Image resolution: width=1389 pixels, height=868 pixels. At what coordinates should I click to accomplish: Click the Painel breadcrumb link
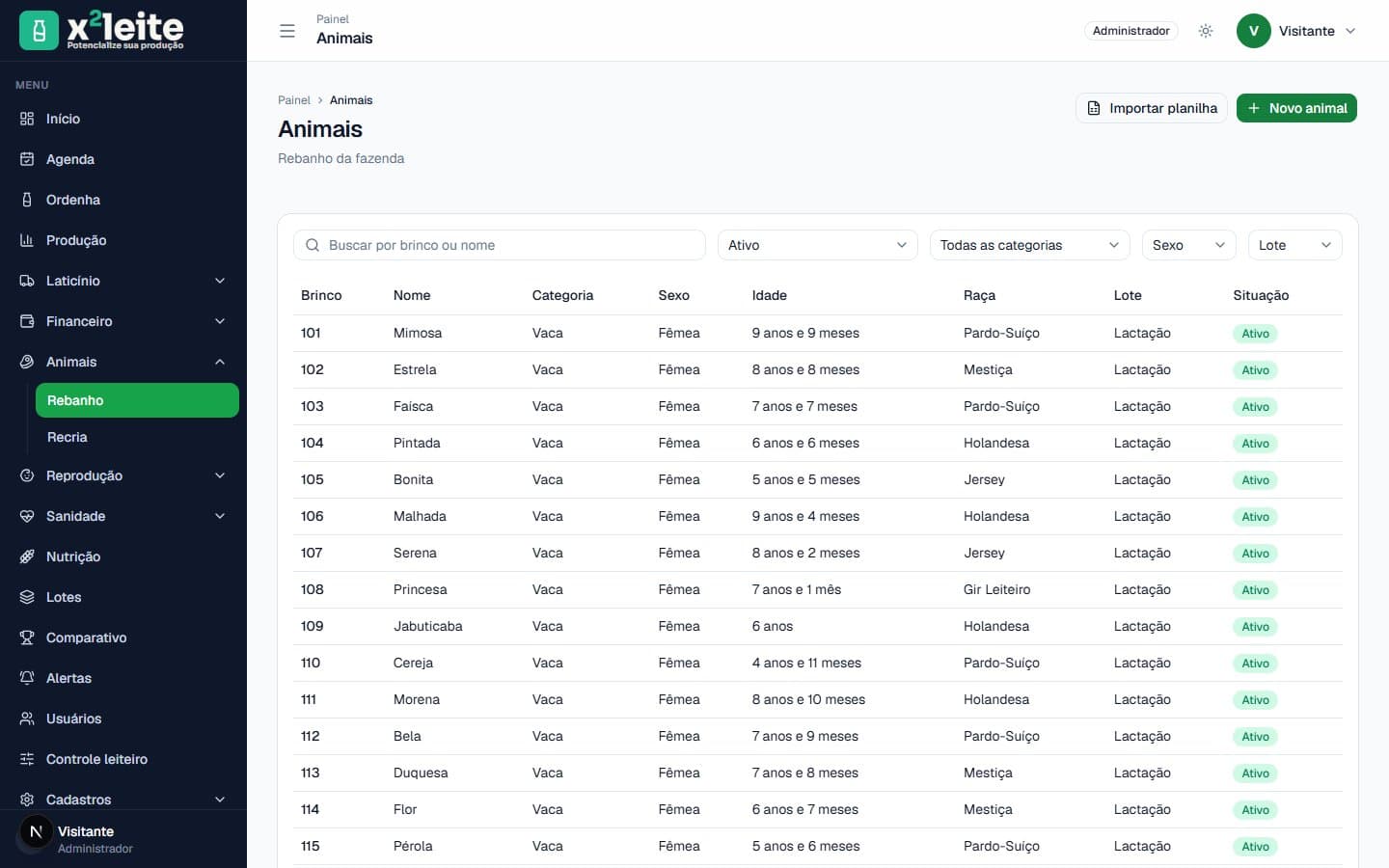294,100
